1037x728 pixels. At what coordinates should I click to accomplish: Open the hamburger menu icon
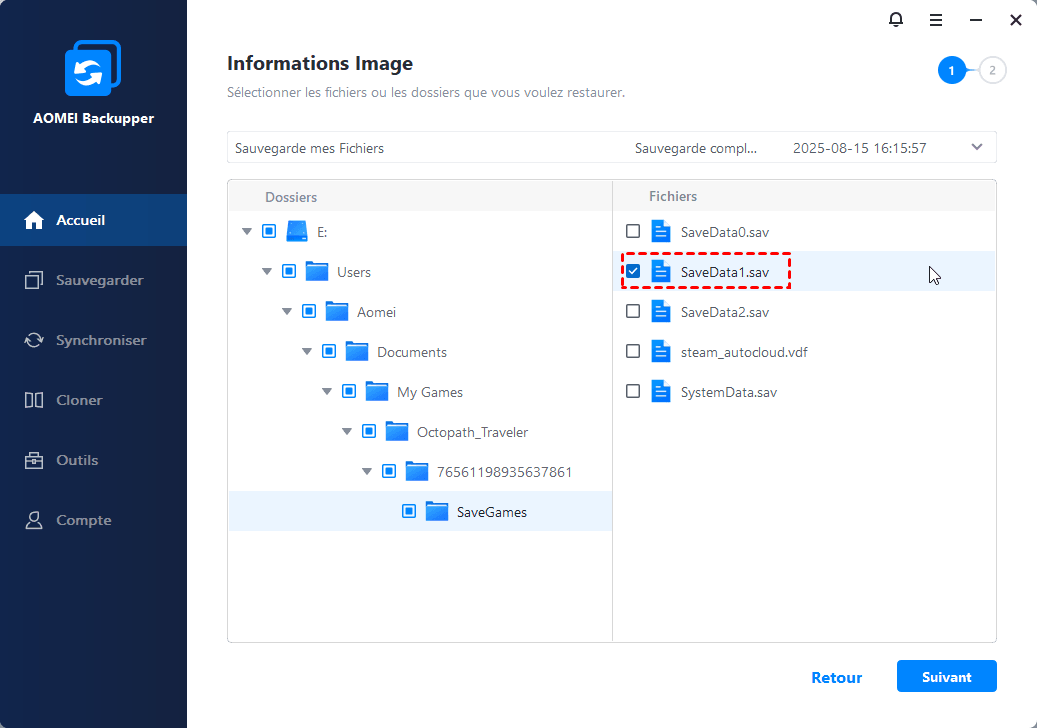pos(936,20)
